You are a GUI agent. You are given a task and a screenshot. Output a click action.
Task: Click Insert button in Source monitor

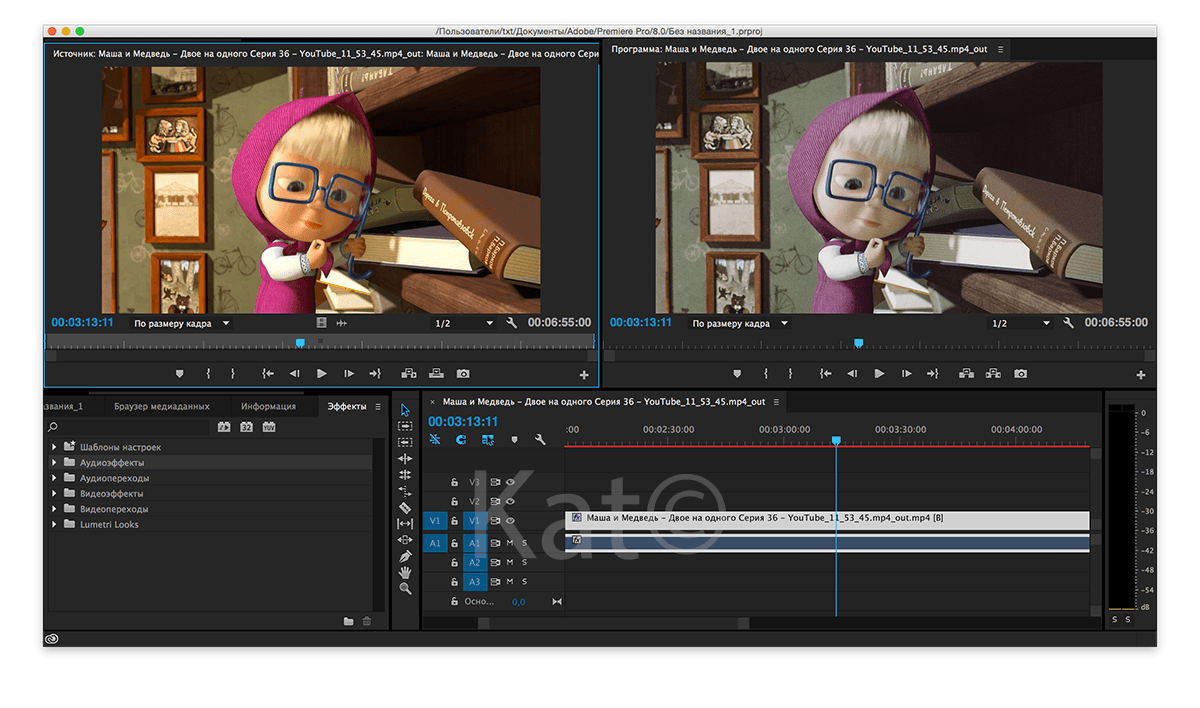409,373
